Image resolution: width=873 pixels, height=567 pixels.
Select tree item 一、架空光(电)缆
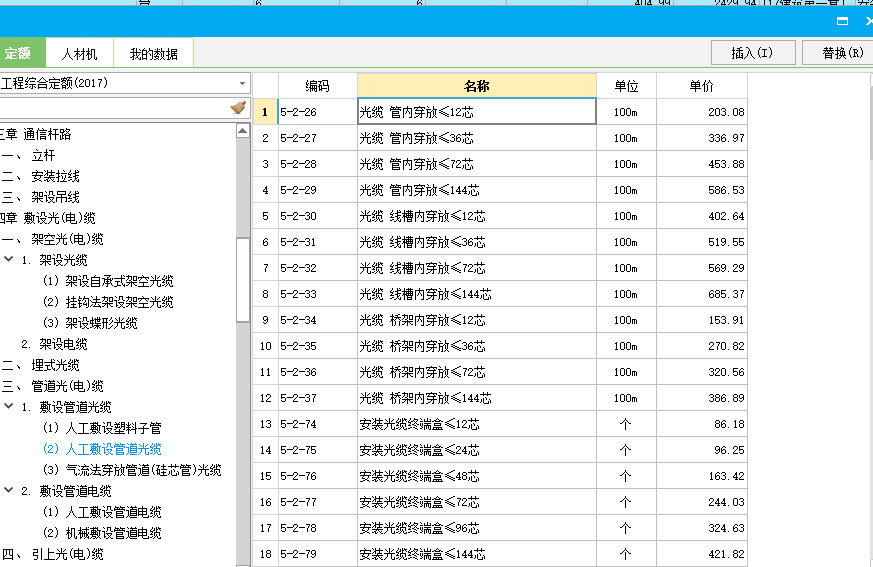pos(52,239)
